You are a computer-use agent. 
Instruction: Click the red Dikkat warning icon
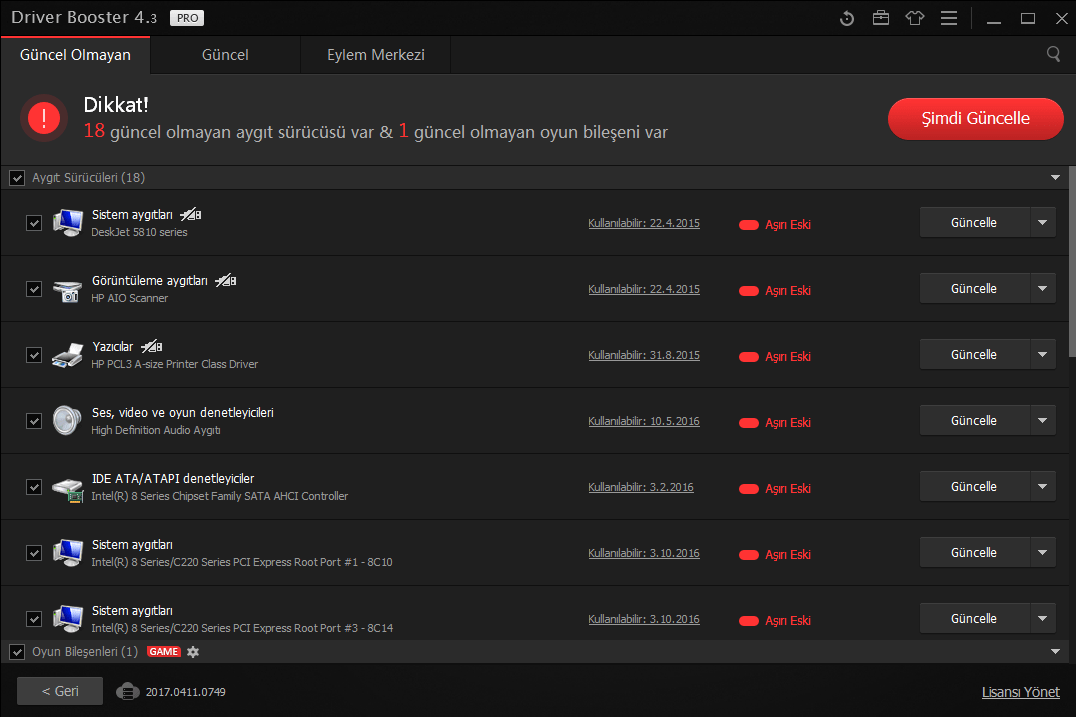tap(44, 118)
